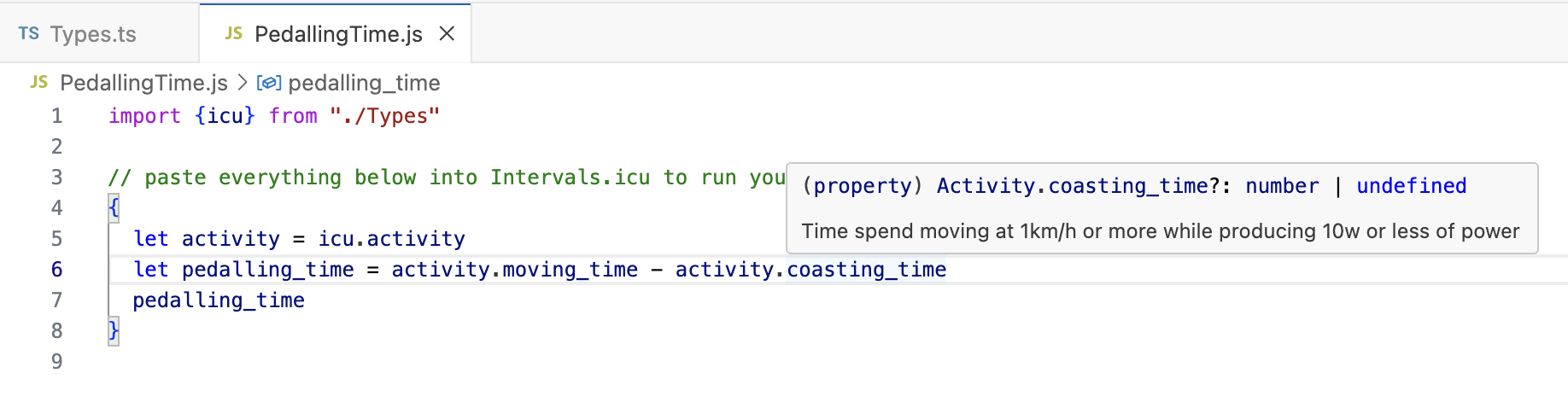
Task: Expand the breadcrumb chevron separator
Action: 242,83
